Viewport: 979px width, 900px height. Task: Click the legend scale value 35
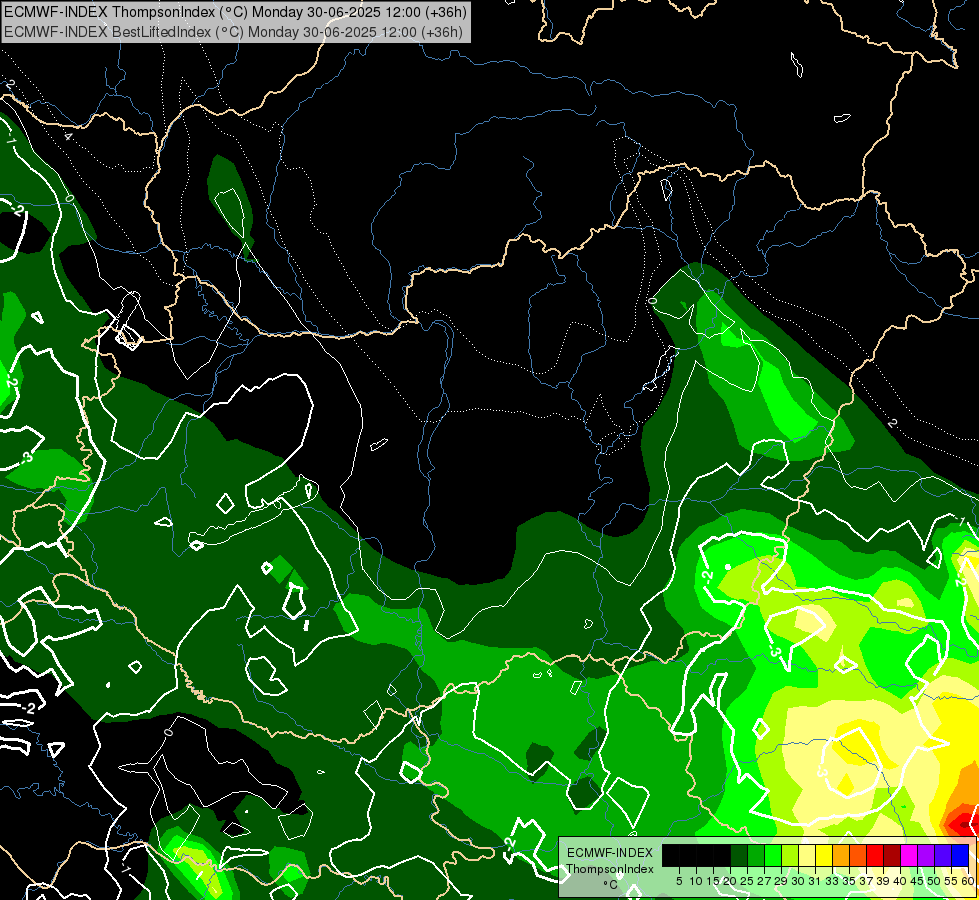click(x=850, y=881)
